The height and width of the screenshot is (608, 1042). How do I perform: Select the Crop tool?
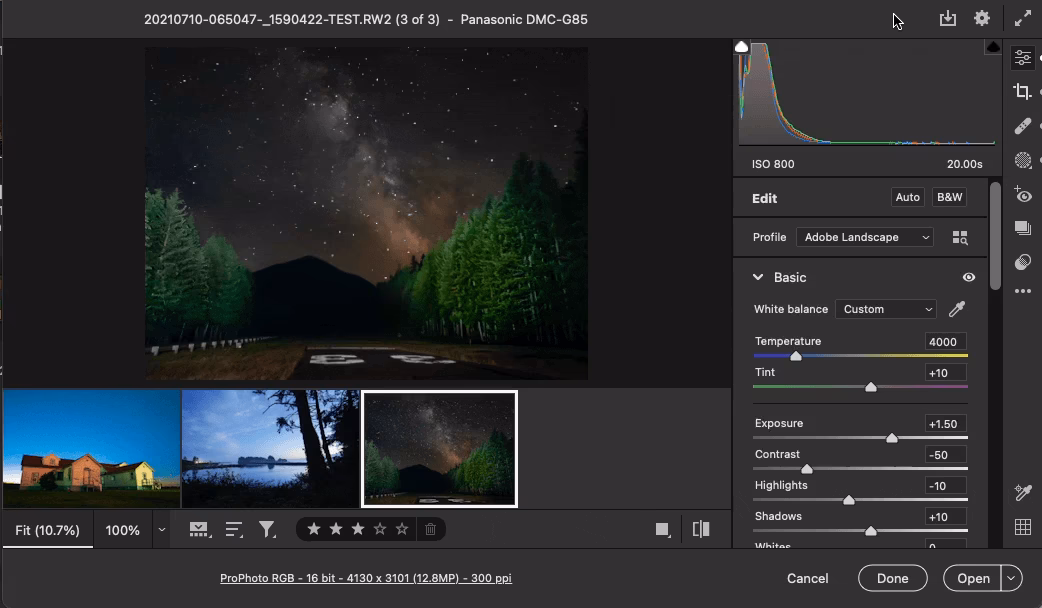tap(1022, 91)
